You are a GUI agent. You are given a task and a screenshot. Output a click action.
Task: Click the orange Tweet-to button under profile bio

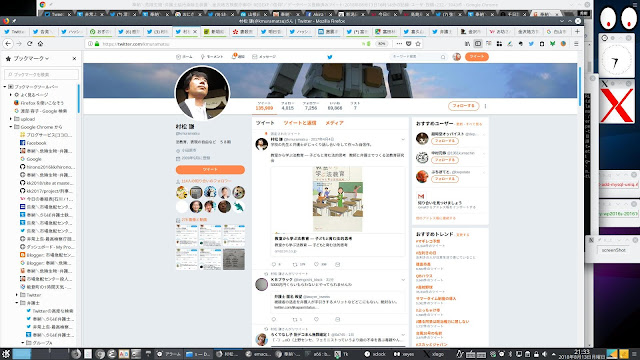210,169
